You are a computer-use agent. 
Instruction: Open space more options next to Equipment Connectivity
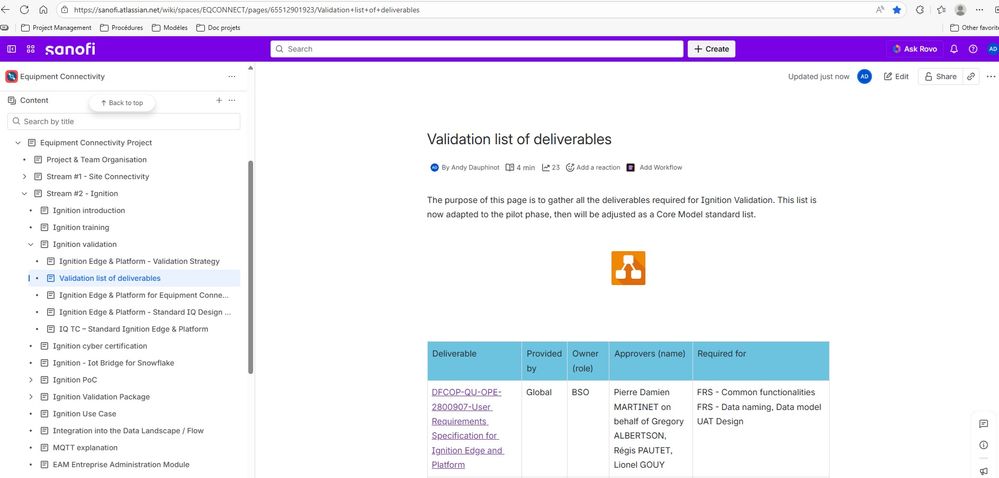231,76
